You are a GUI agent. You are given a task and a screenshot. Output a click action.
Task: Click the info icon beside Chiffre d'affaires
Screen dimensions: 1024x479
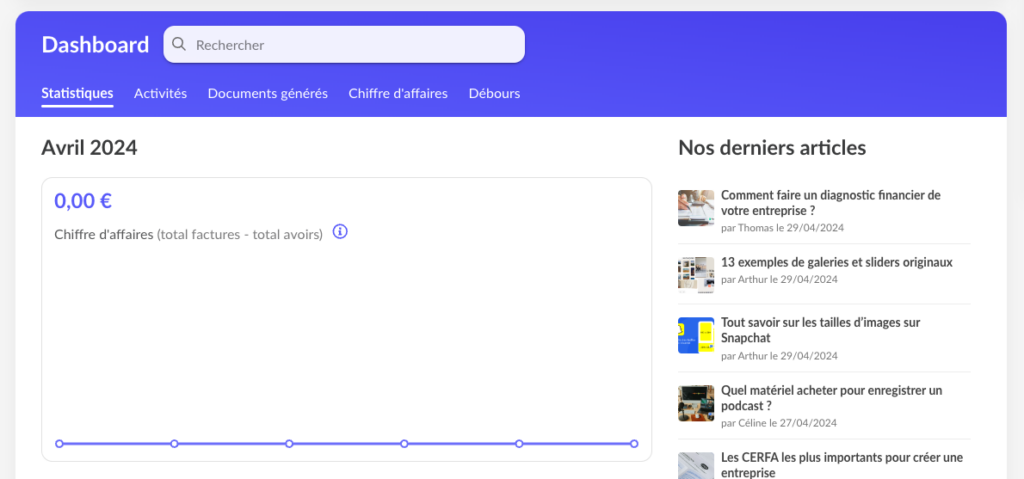pos(340,232)
